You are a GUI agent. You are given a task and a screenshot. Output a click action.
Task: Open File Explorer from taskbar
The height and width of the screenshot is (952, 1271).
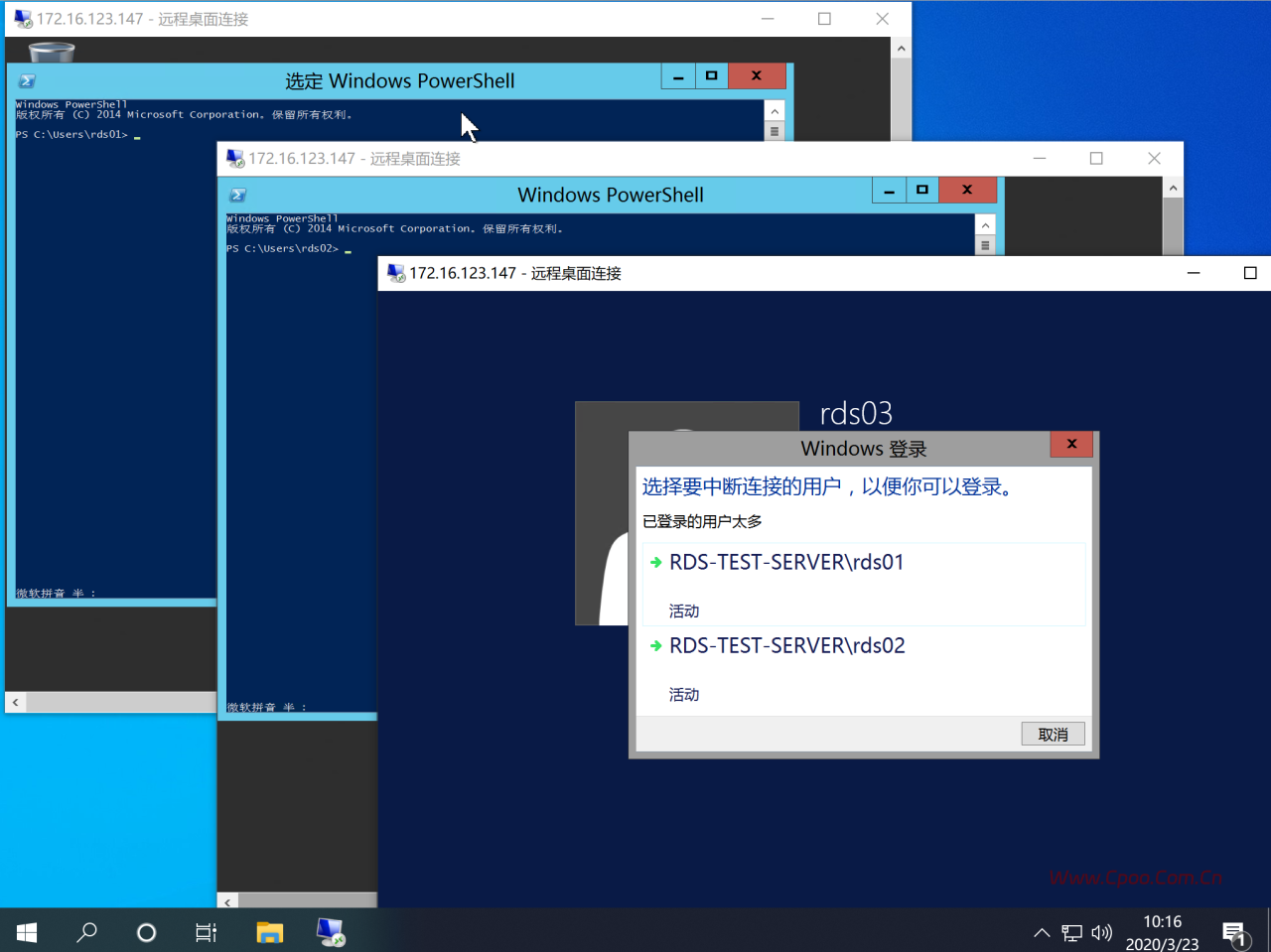[269, 932]
